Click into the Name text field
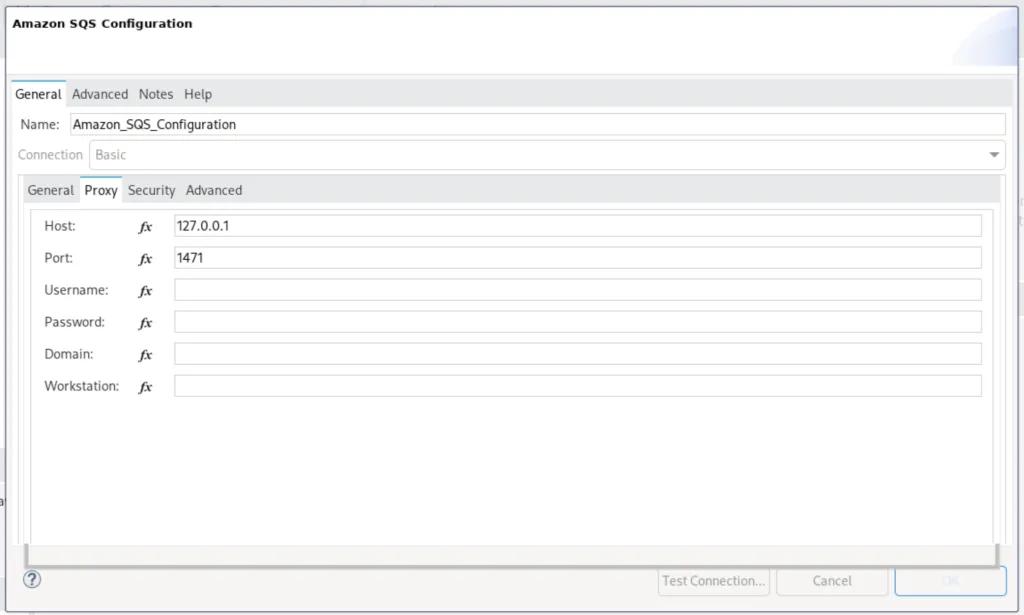The width and height of the screenshot is (1024, 615). [x=536, y=125]
